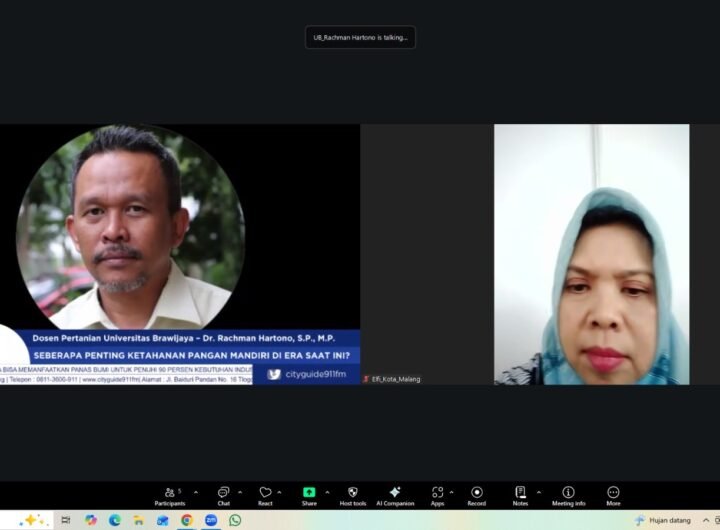Image resolution: width=720 pixels, height=530 pixels.
Task: Select Efi_Kota_Malang participant video tile
Action: (591, 254)
